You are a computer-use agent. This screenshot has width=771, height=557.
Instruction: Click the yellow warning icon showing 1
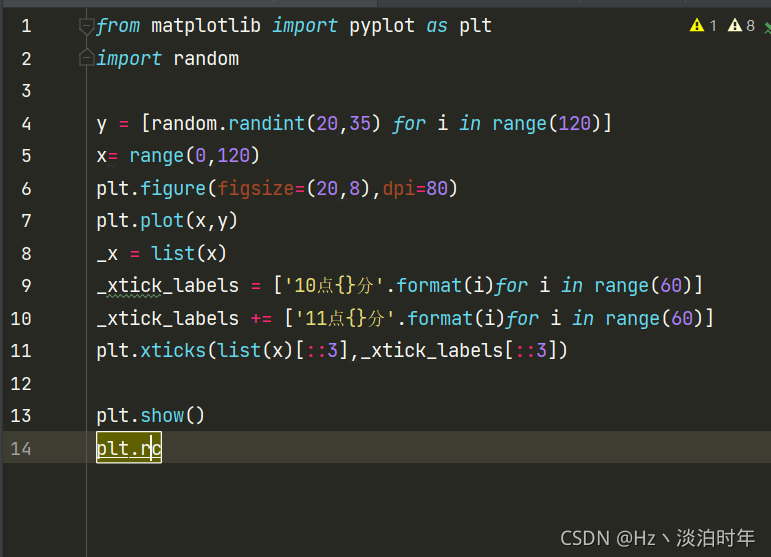pos(697,25)
